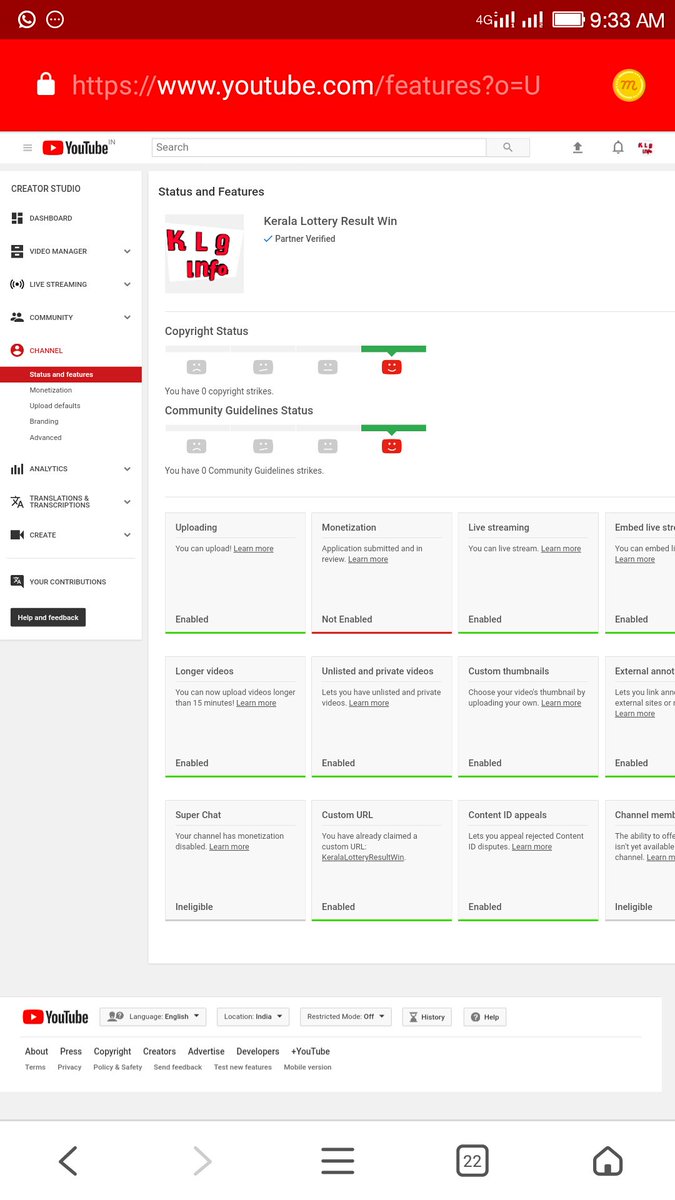The height and width of the screenshot is (1200, 675).
Task: Click the green smiley under Copyright Status
Action: coord(392,367)
